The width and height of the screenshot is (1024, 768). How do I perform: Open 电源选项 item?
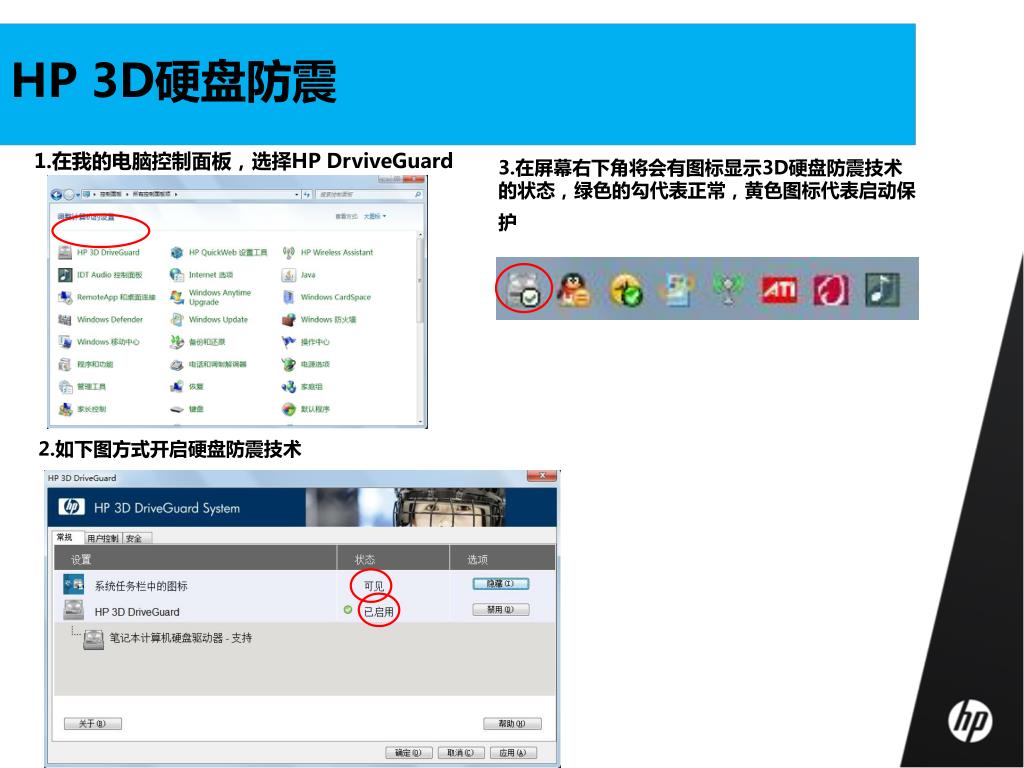click(x=306, y=364)
